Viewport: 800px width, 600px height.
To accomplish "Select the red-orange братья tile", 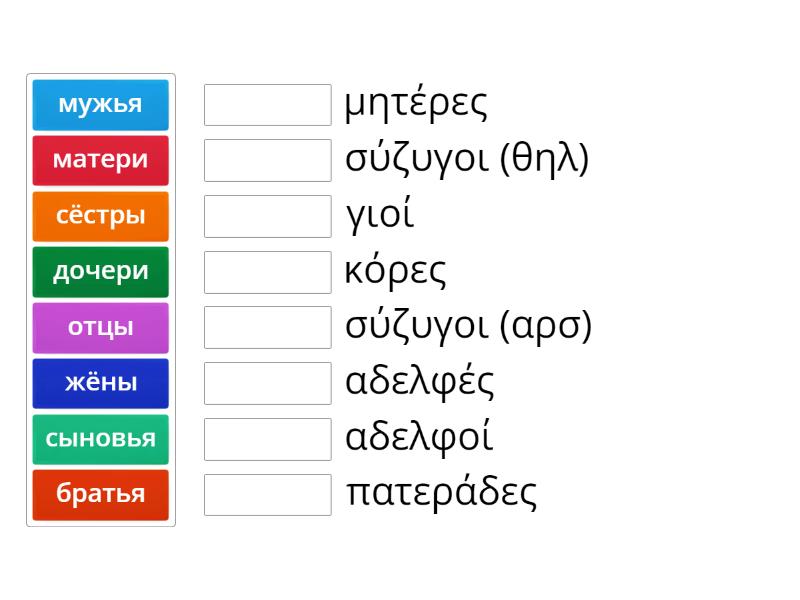I will [x=100, y=494].
